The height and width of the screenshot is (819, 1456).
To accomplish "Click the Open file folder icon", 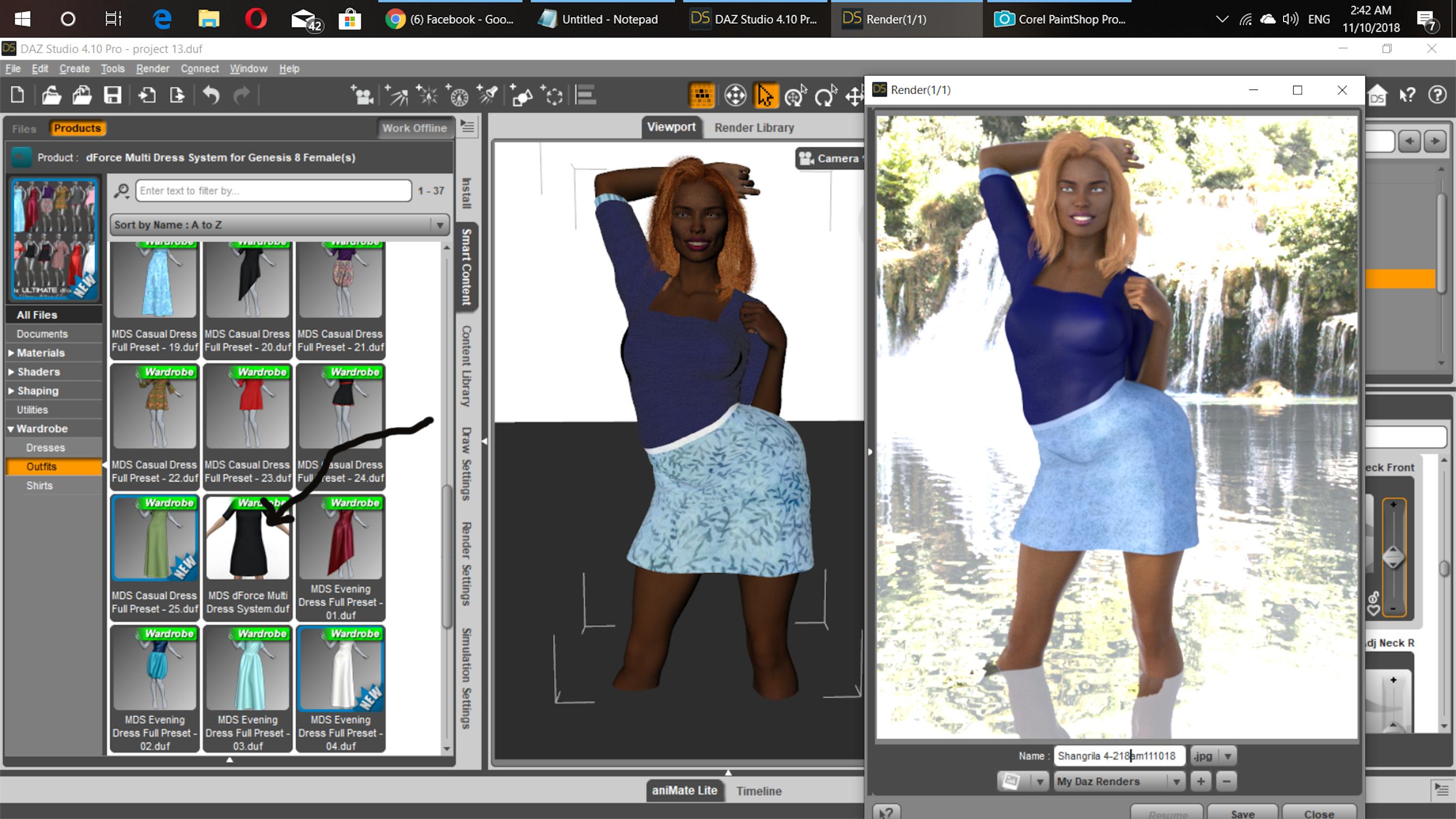I will [x=51, y=95].
